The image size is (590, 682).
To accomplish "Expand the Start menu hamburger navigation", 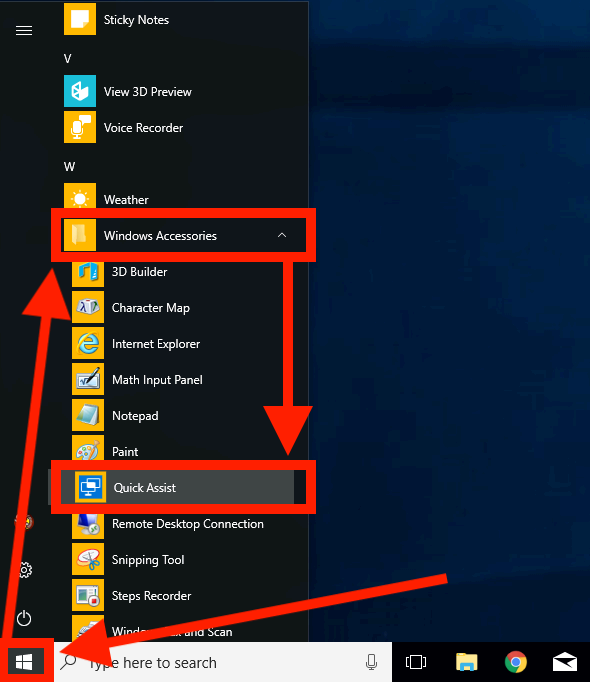I will [24, 30].
